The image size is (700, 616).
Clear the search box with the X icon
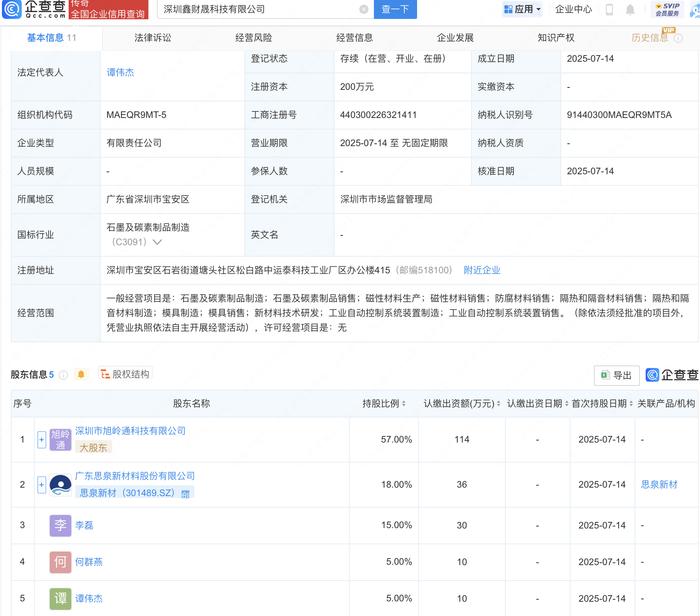click(x=364, y=9)
